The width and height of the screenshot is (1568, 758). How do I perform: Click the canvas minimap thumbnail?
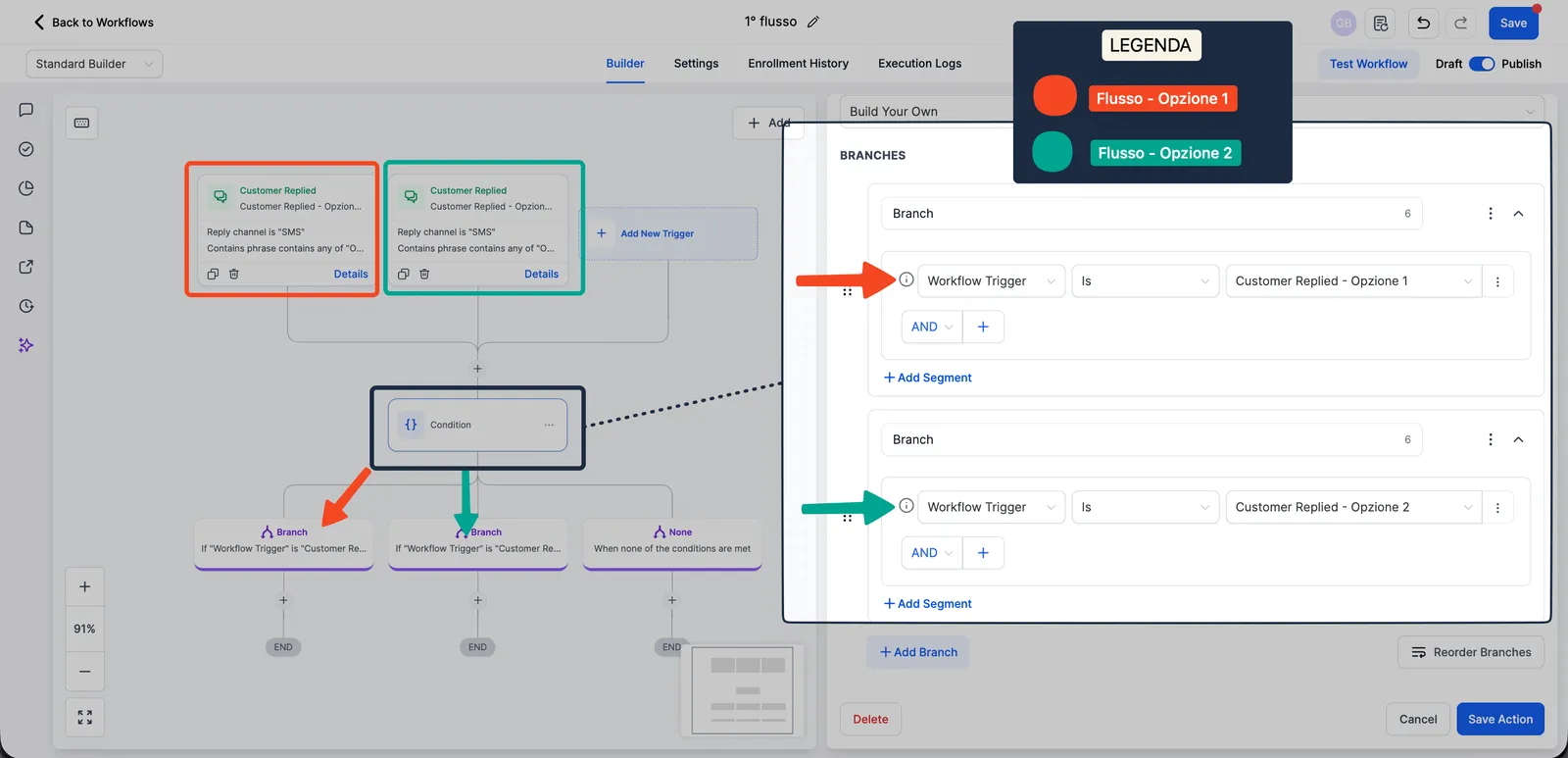click(x=743, y=689)
